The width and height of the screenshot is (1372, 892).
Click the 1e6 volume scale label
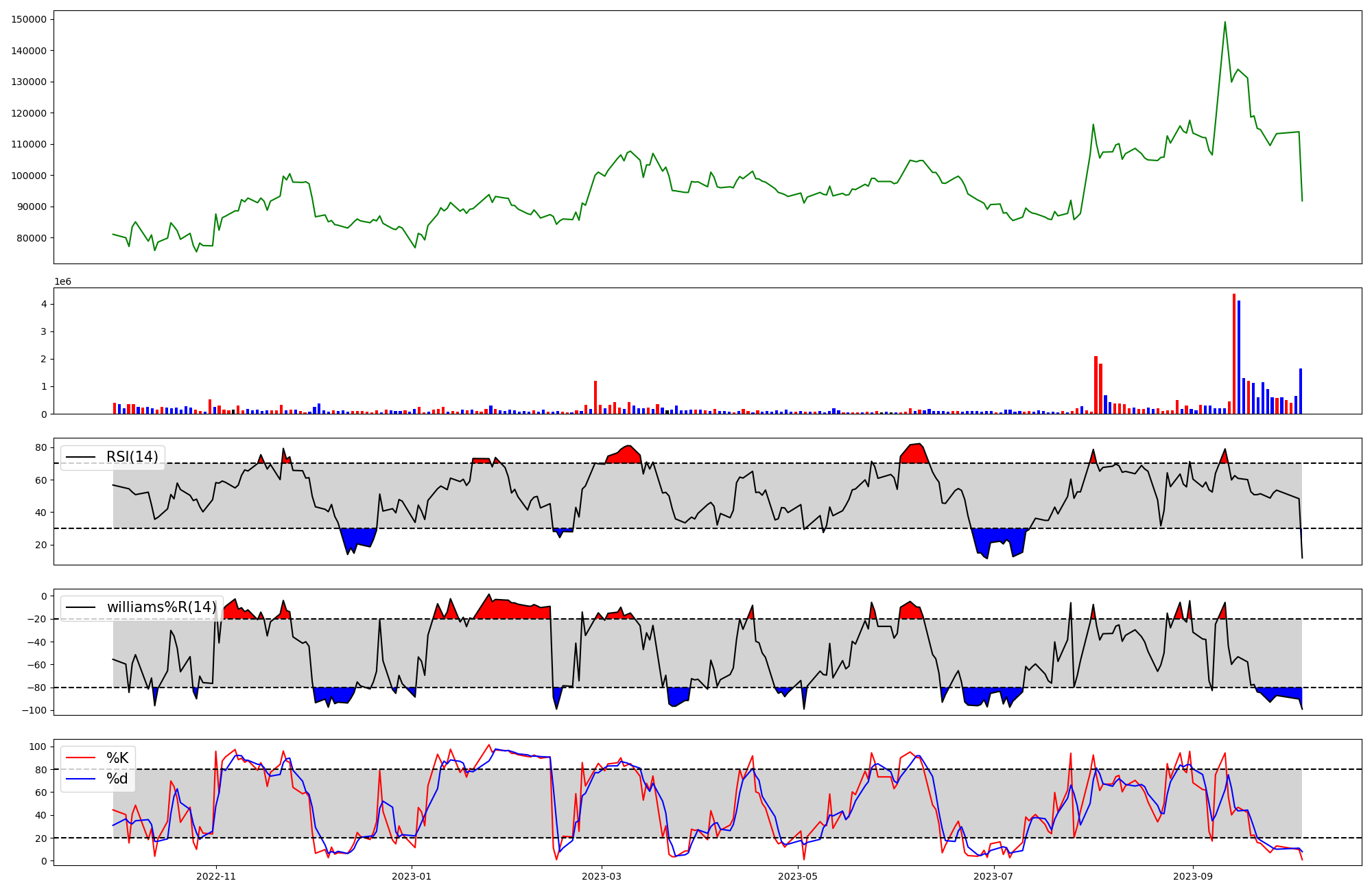(62, 282)
